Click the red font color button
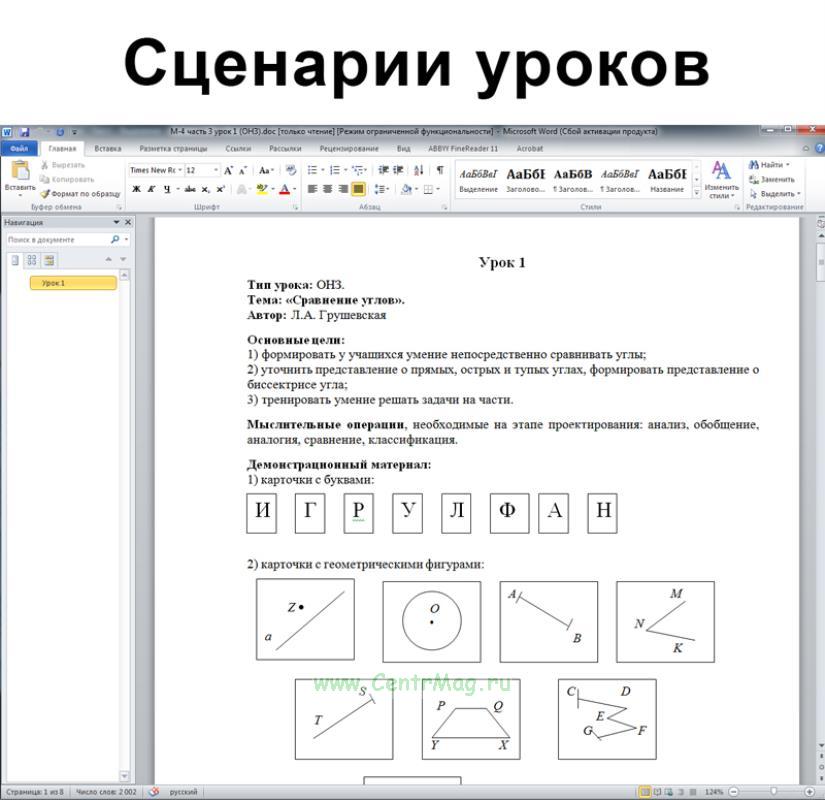825x800 pixels. [x=285, y=189]
